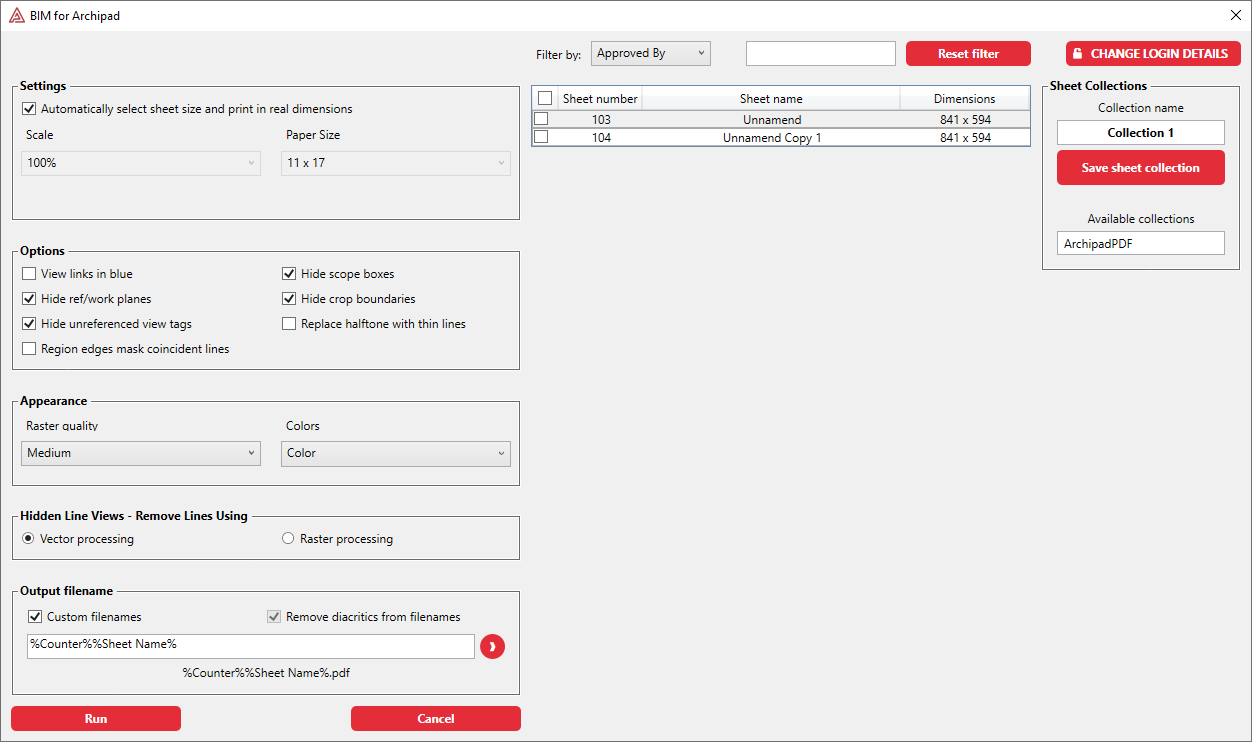Click the BIM for Archipad logo icon

click(x=17, y=16)
